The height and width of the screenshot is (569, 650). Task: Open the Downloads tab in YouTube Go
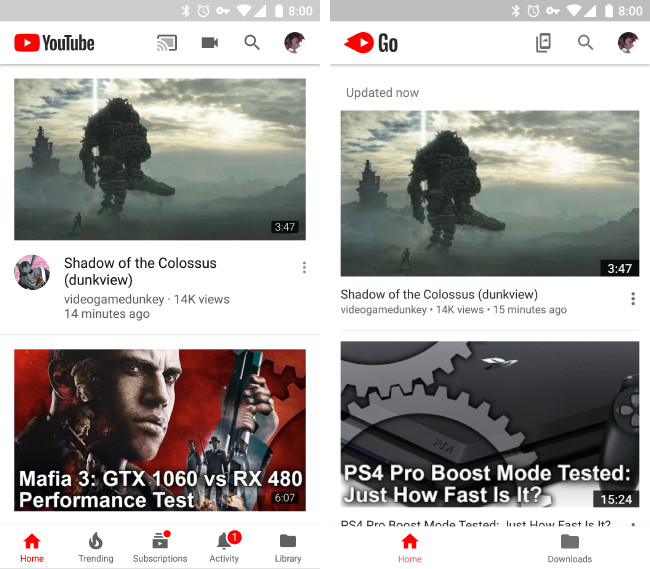click(570, 548)
